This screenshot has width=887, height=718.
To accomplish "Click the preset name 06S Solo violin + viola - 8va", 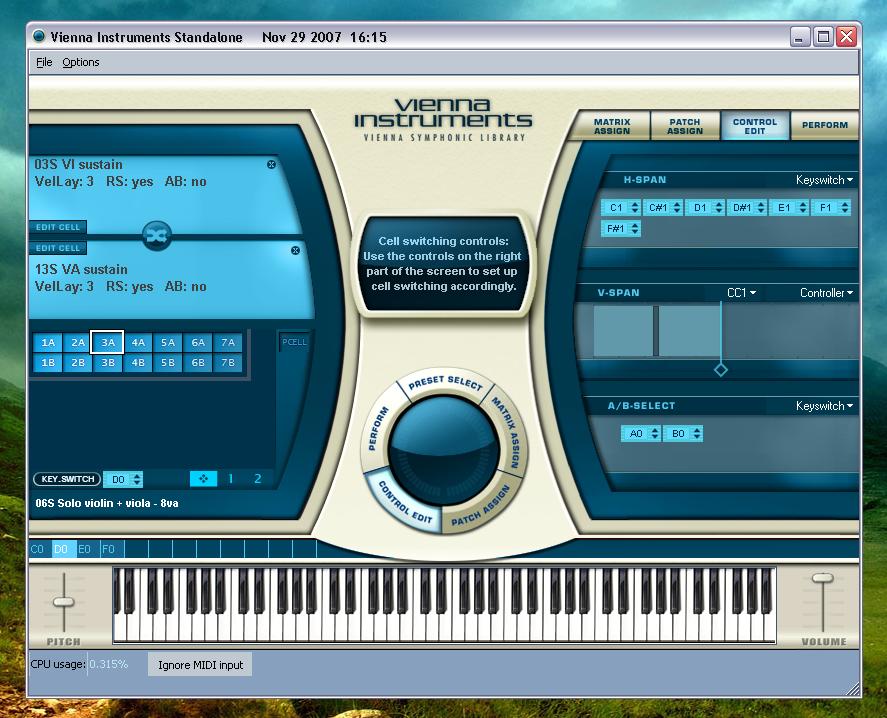I will point(107,503).
